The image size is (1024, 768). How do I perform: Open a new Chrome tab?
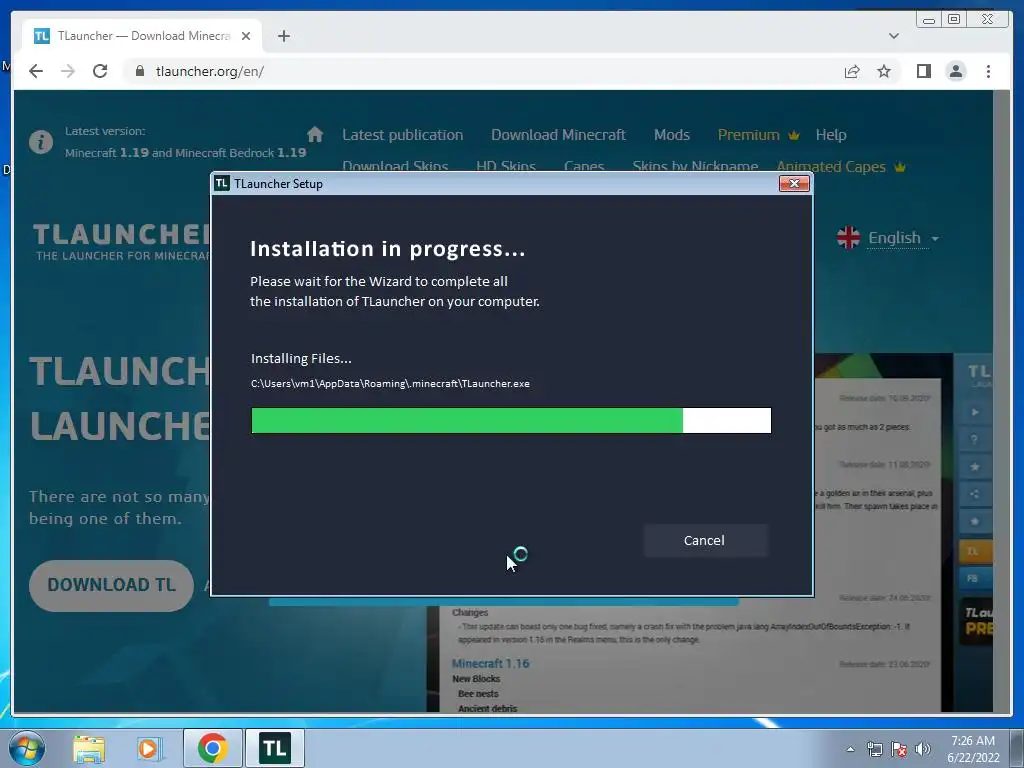[283, 36]
